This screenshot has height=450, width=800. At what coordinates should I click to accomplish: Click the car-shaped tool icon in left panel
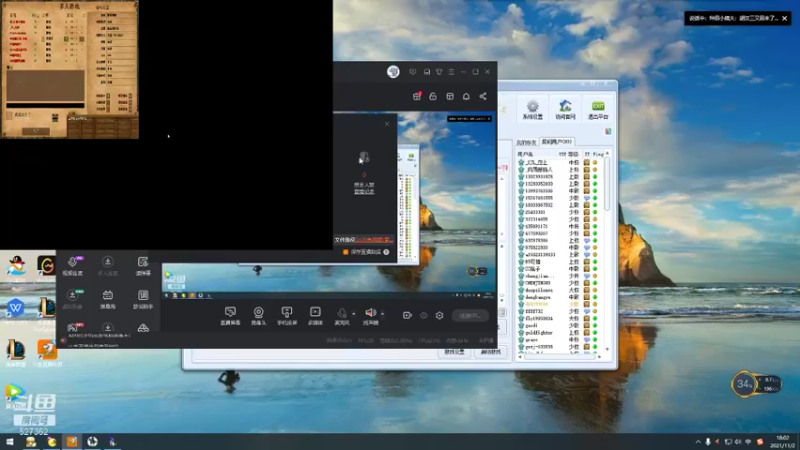click(143, 328)
